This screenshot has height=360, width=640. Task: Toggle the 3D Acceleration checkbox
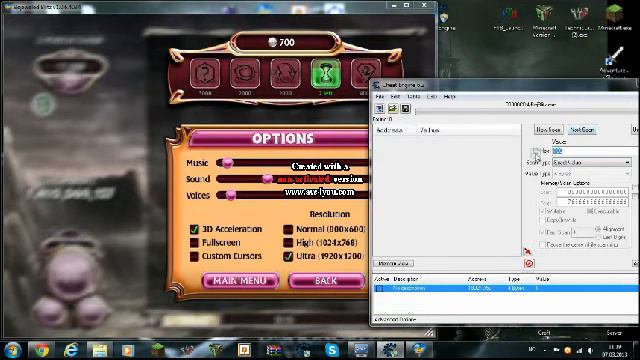pyautogui.click(x=194, y=229)
